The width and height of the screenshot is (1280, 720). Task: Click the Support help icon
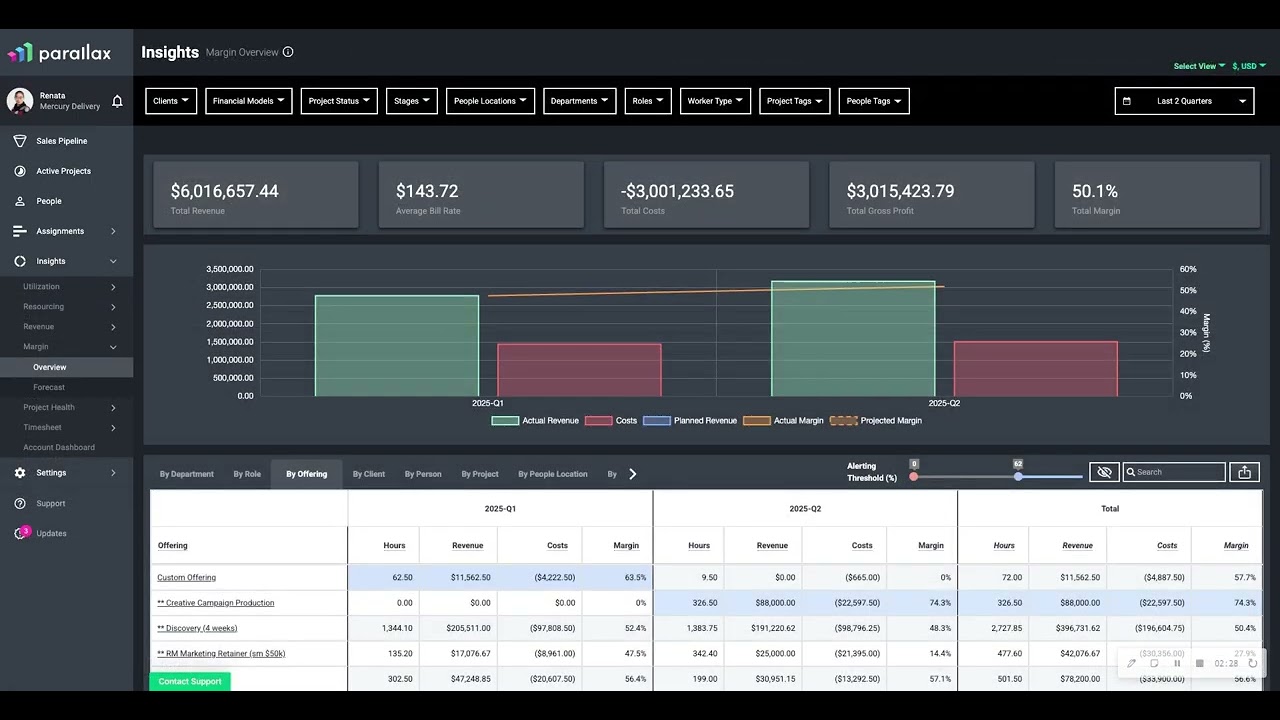coord(20,503)
